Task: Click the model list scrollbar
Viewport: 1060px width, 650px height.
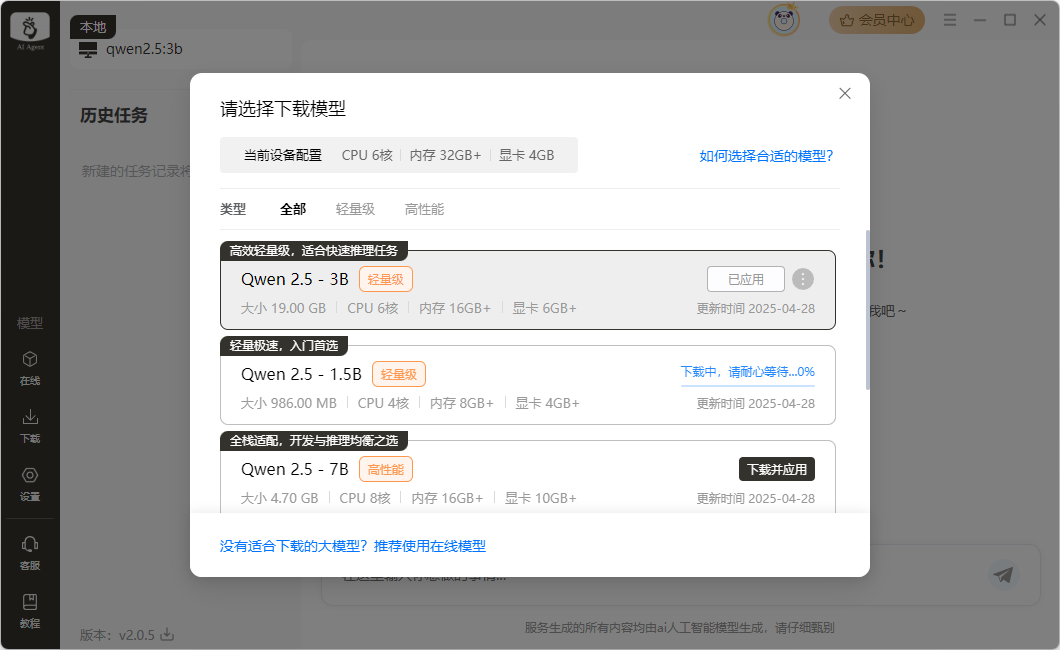Action: coord(867,310)
